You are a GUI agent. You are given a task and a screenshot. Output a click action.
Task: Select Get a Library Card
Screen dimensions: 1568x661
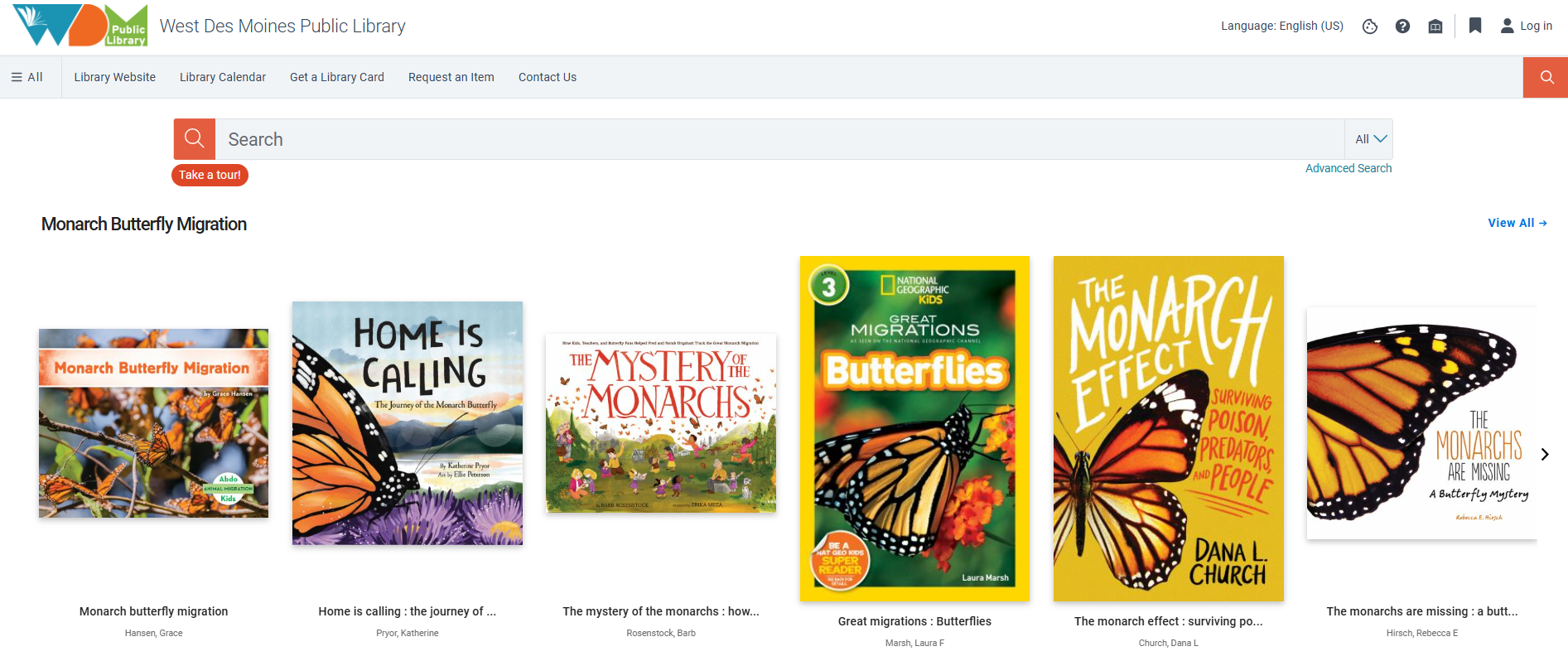(x=337, y=77)
